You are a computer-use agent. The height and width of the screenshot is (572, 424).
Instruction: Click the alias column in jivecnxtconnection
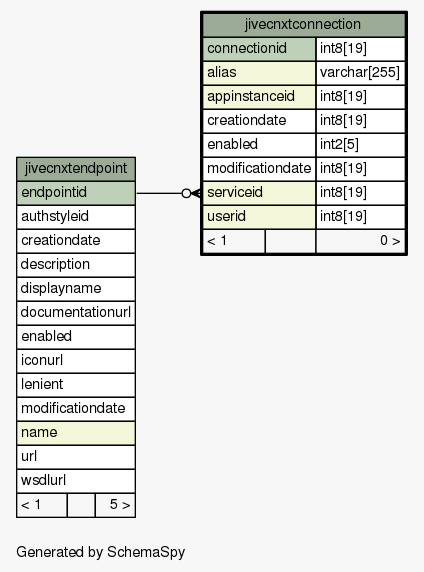point(259,73)
